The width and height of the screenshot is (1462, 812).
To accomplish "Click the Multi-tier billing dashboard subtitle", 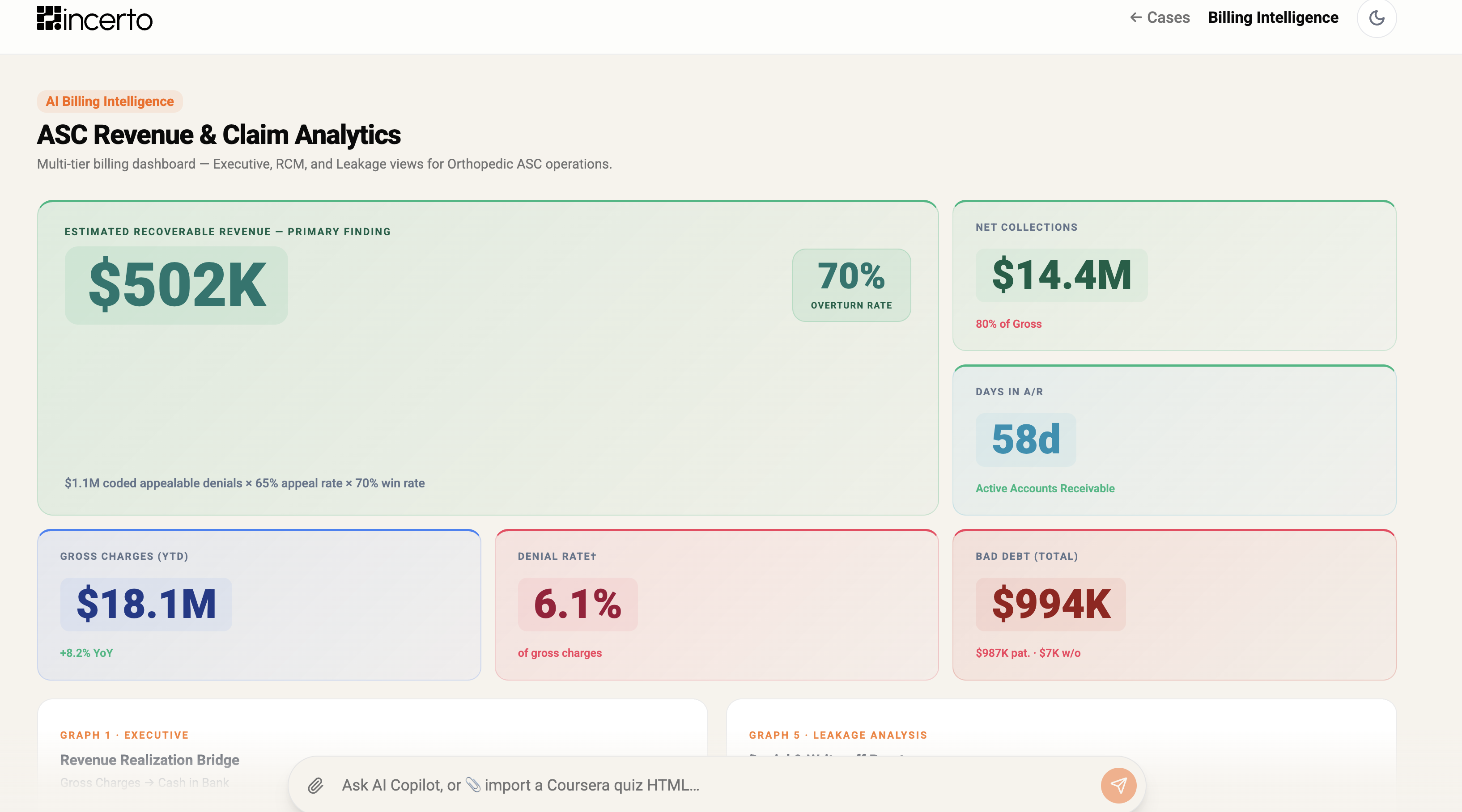I will pos(325,164).
